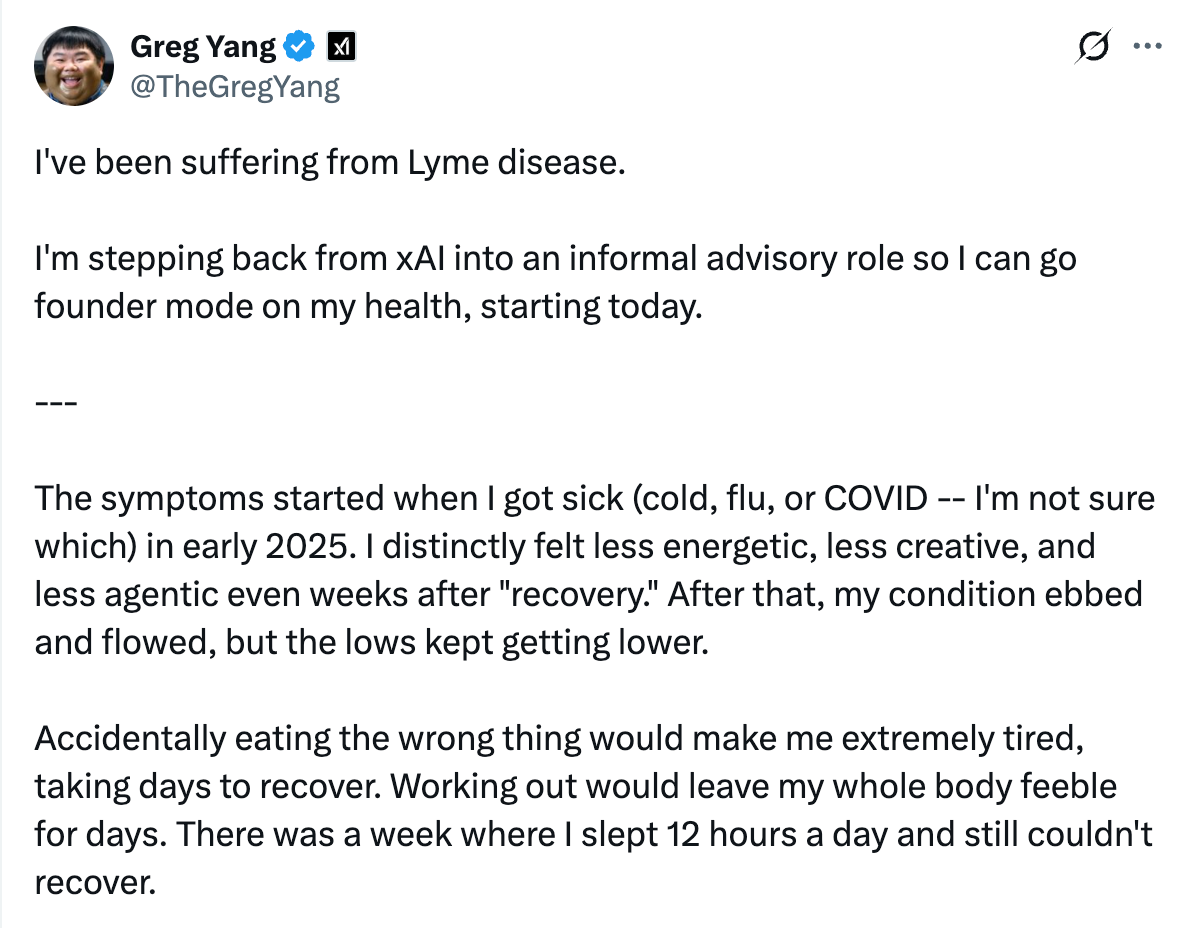Viewport: 1198px width, 928px height.
Task: Open the Greg Yang display name link
Action: [203, 46]
